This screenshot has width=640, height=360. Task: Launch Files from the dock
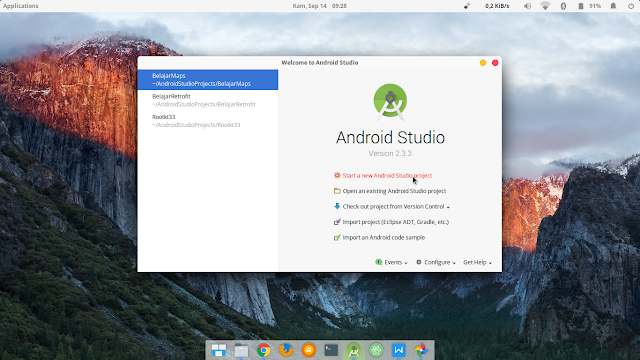point(241,350)
